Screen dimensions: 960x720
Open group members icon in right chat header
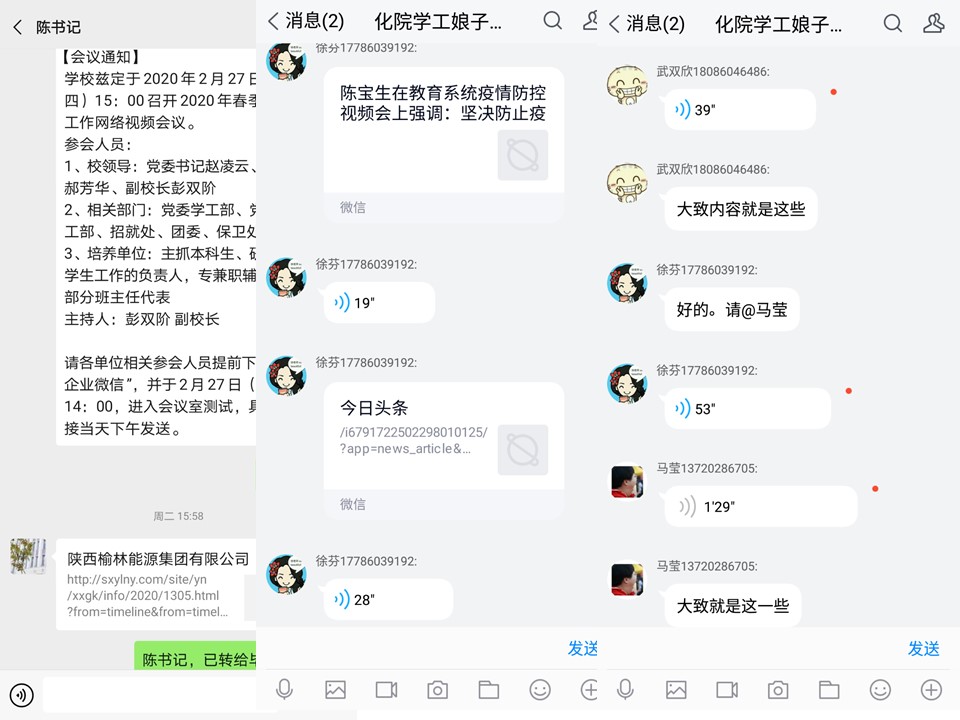pos(933,23)
